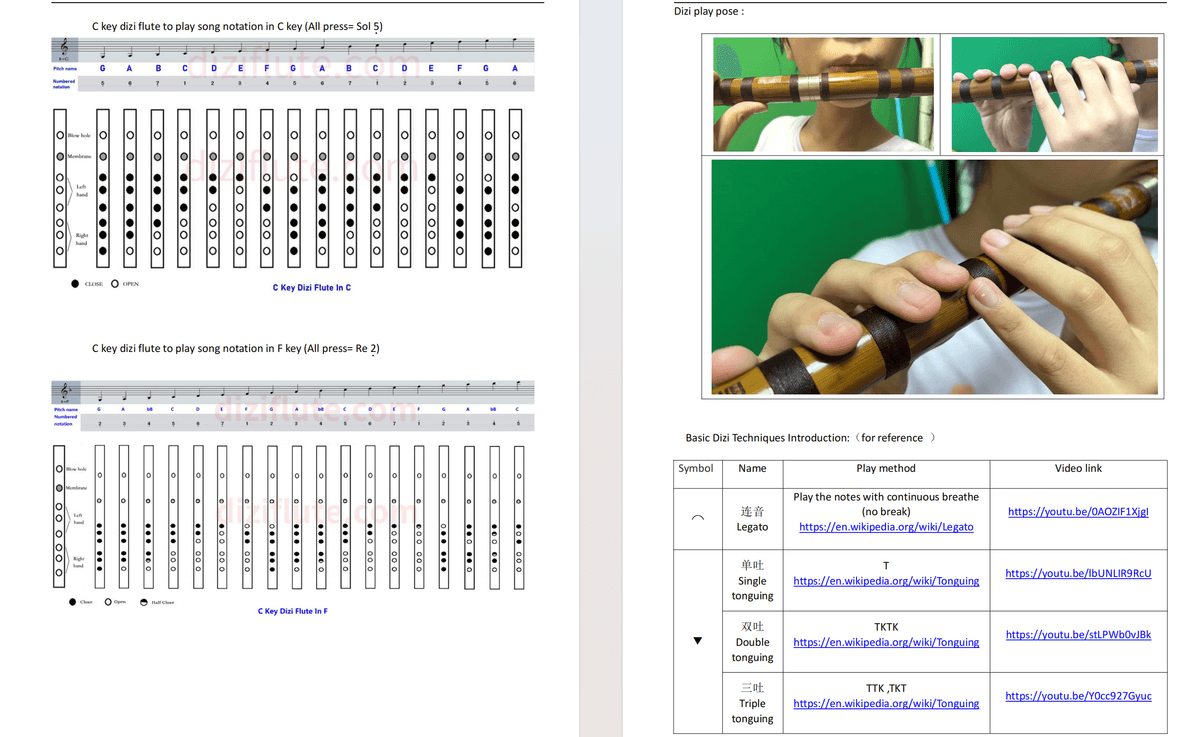Click 'Blow hole' label in the F key chart
The image size is (1200, 737).
point(76,469)
